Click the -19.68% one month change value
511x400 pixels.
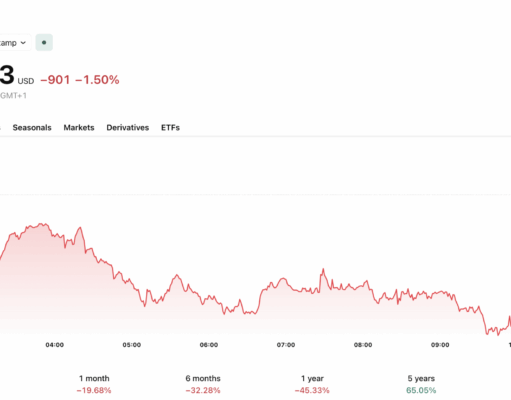pyautogui.click(x=94, y=390)
